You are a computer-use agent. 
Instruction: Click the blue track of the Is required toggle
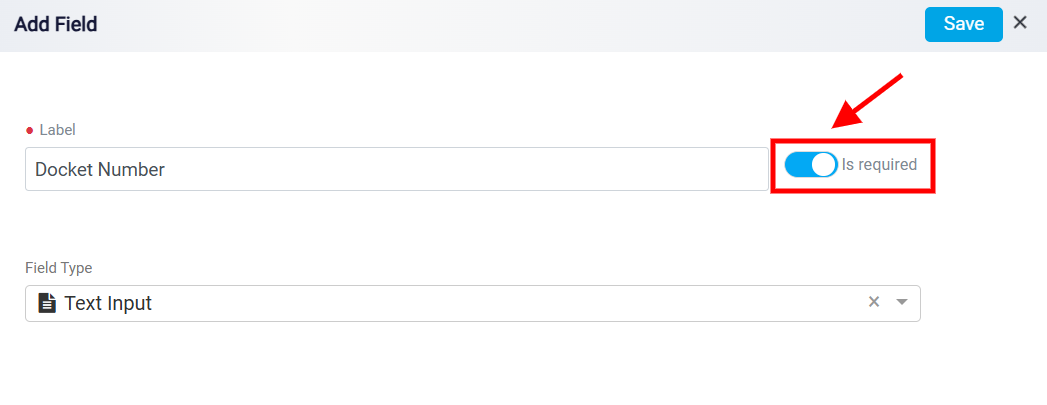coord(797,165)
